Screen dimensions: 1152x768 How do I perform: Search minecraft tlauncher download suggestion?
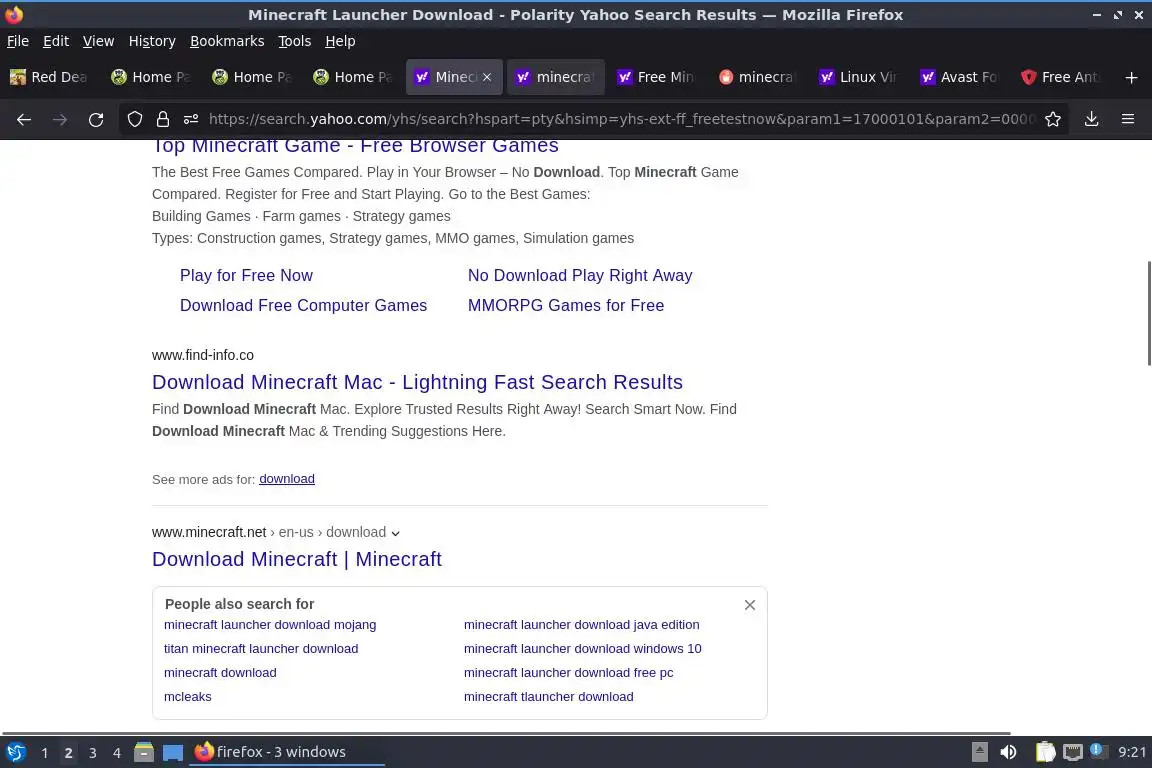(x=548, y=697)
